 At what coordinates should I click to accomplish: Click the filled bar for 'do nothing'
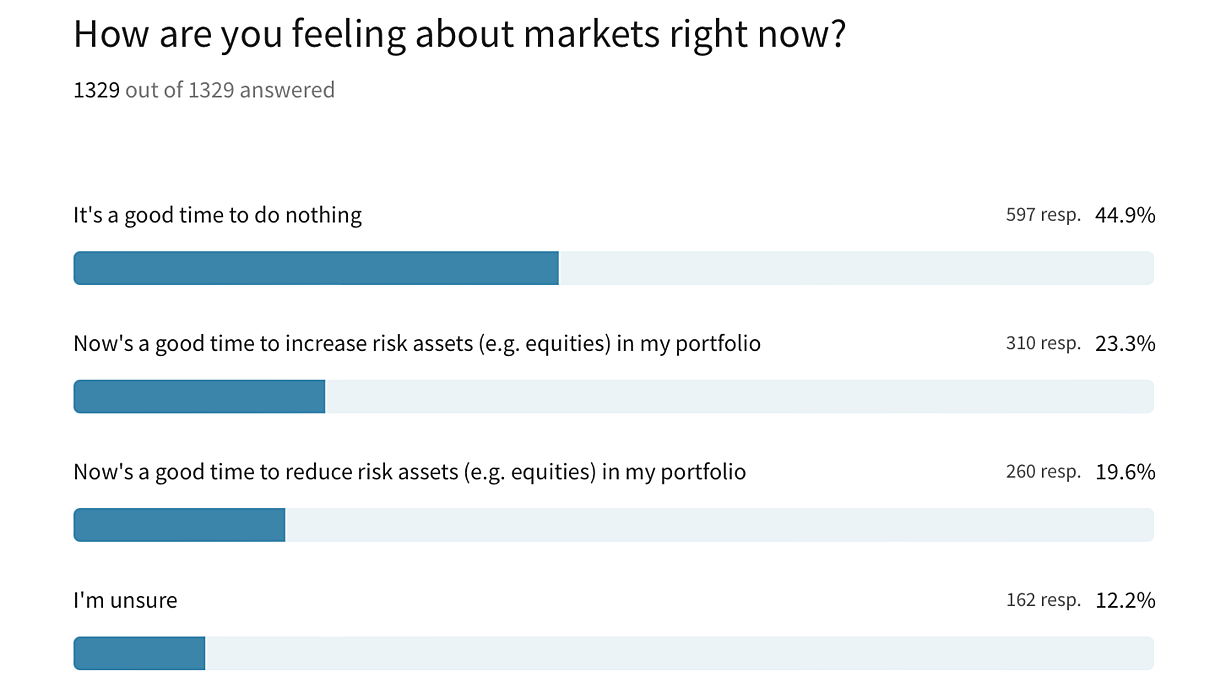(x=316, y=268)
